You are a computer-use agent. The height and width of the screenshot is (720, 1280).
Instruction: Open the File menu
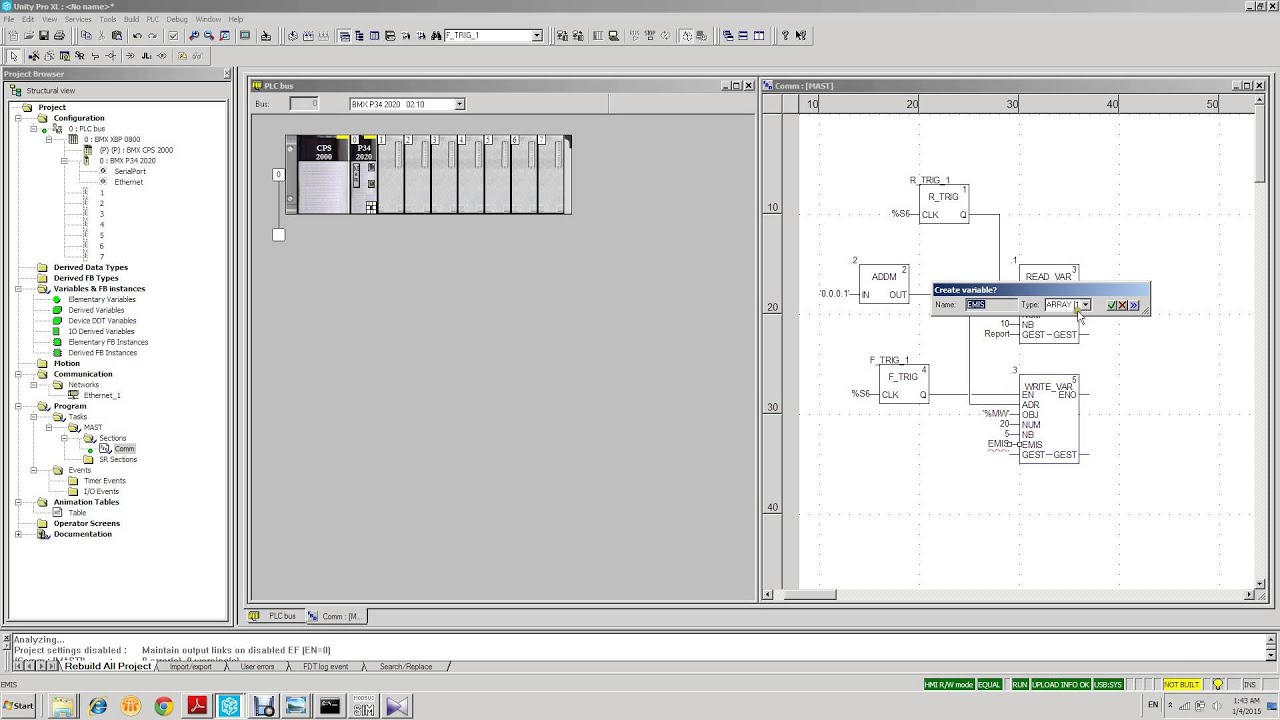(9, 19)
